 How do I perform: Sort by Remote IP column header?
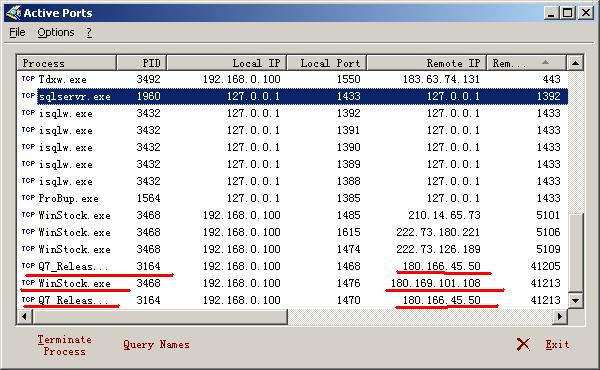[x=427, y=63]
